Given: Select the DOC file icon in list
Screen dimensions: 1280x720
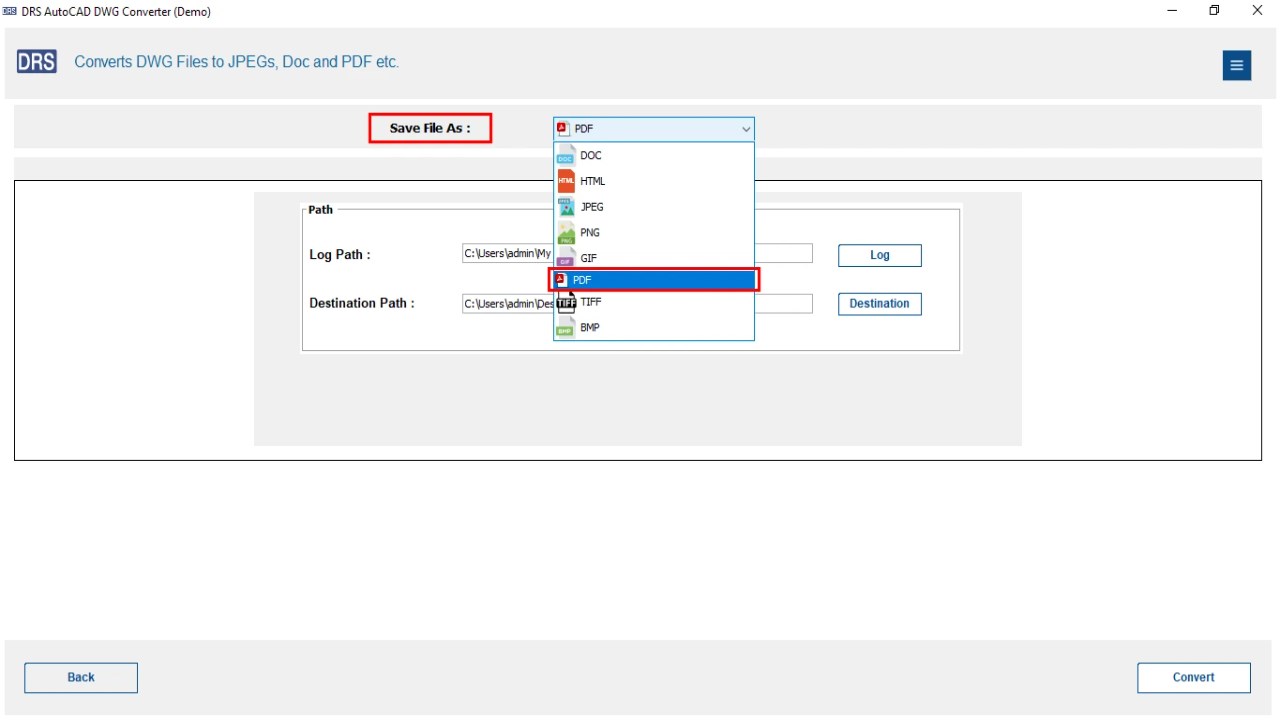Looking at the screenshot, I should 566,155.
